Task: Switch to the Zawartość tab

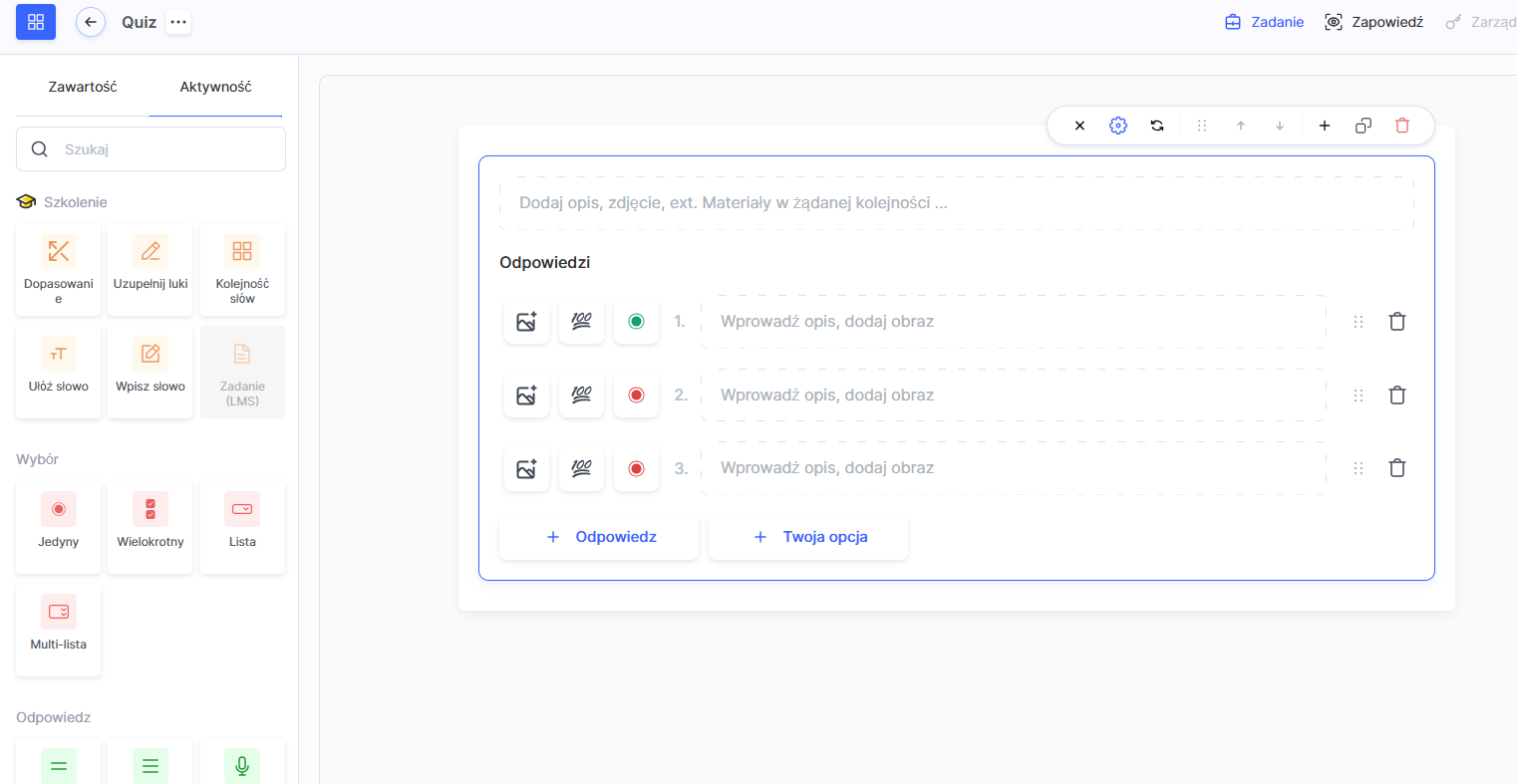Action: pos(83,87)
